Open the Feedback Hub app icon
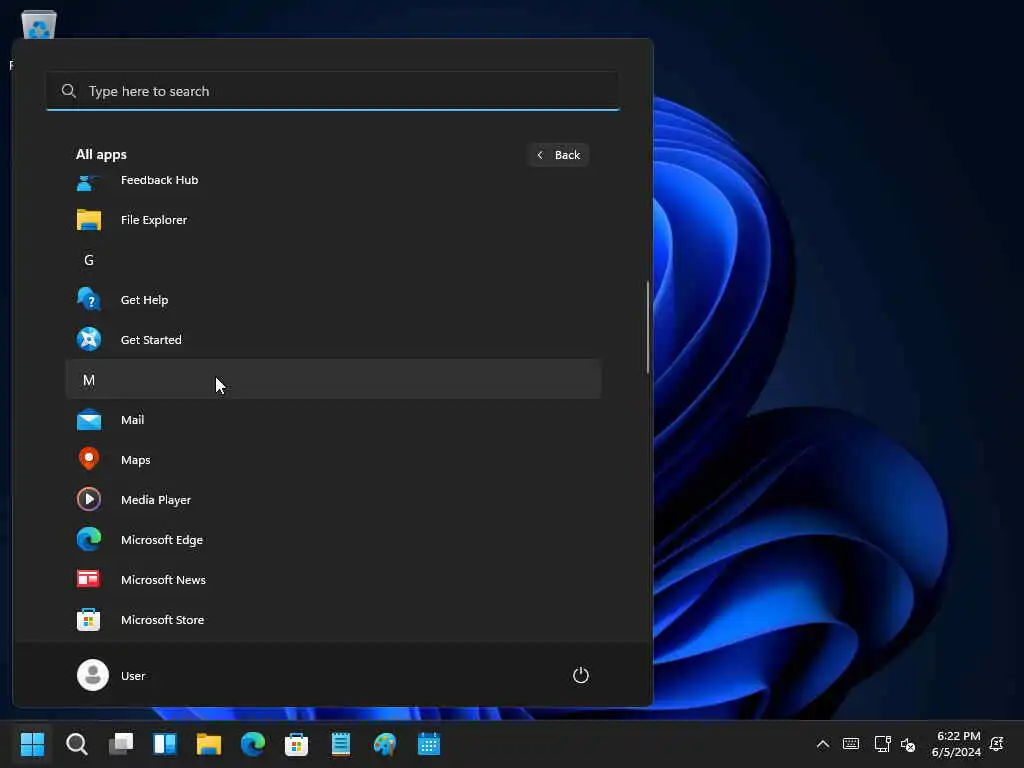This screenshot has width=1024, height=768. pos(89,182)
